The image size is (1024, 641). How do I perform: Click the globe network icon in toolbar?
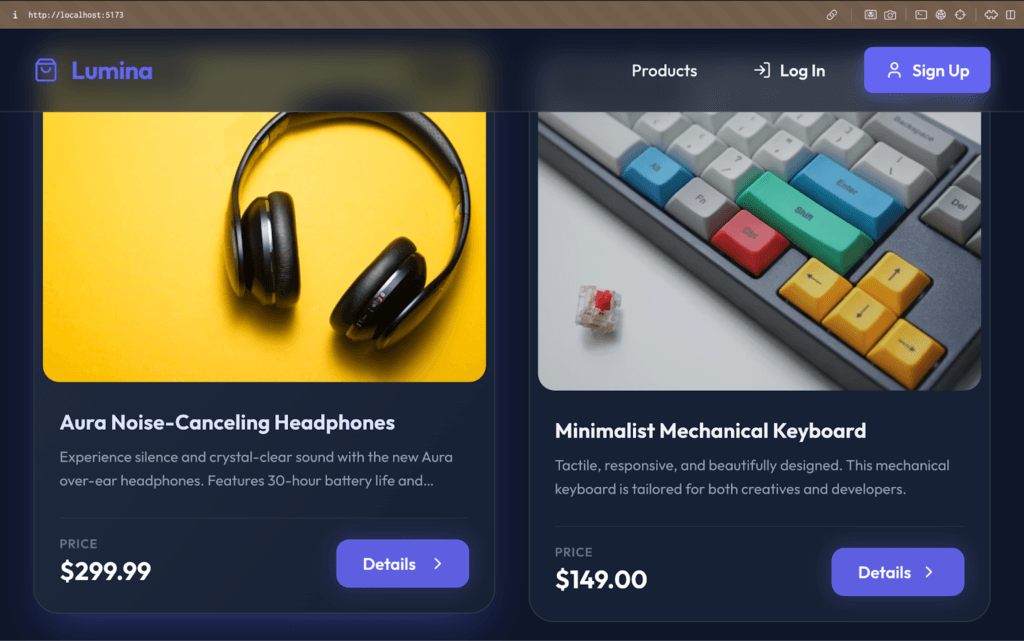click(x=940, y=14)
